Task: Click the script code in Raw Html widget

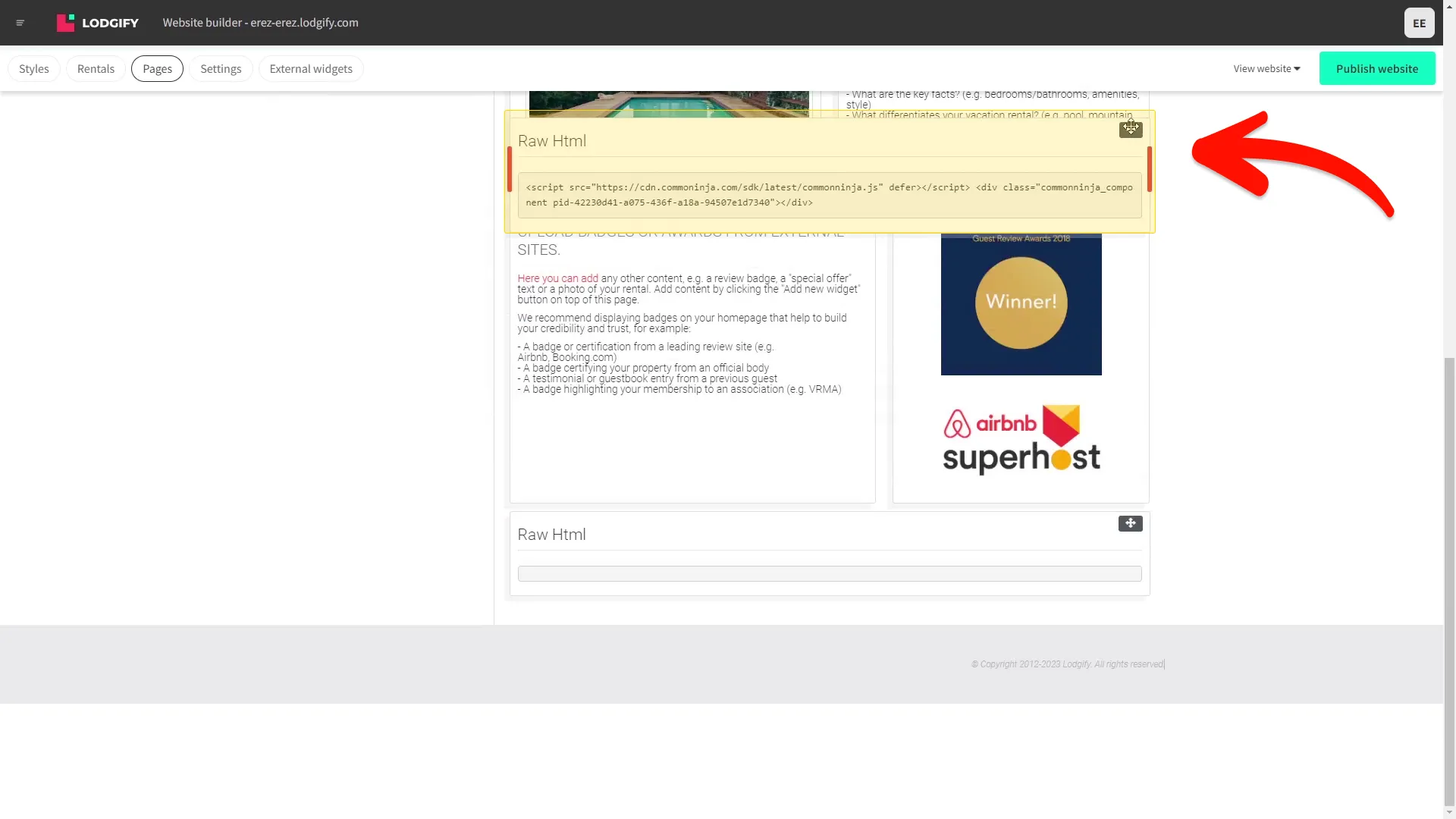Action: click(x=830, y=195)
